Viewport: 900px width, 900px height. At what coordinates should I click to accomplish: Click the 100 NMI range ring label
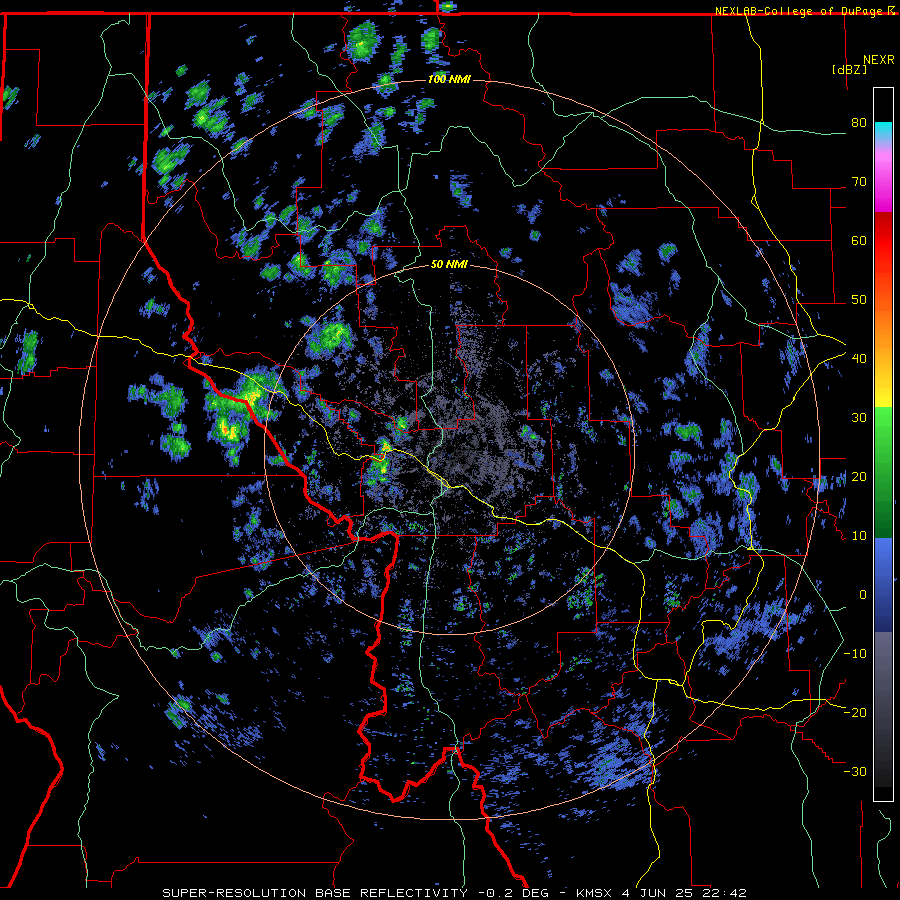coord(449,79)
